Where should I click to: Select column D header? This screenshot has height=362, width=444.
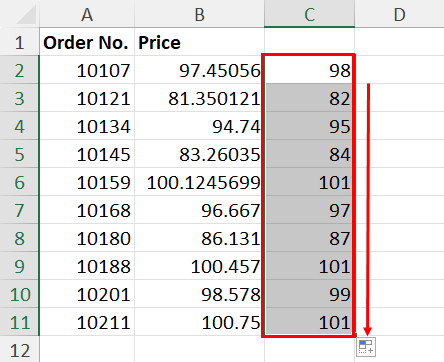(x=399, y=14)
